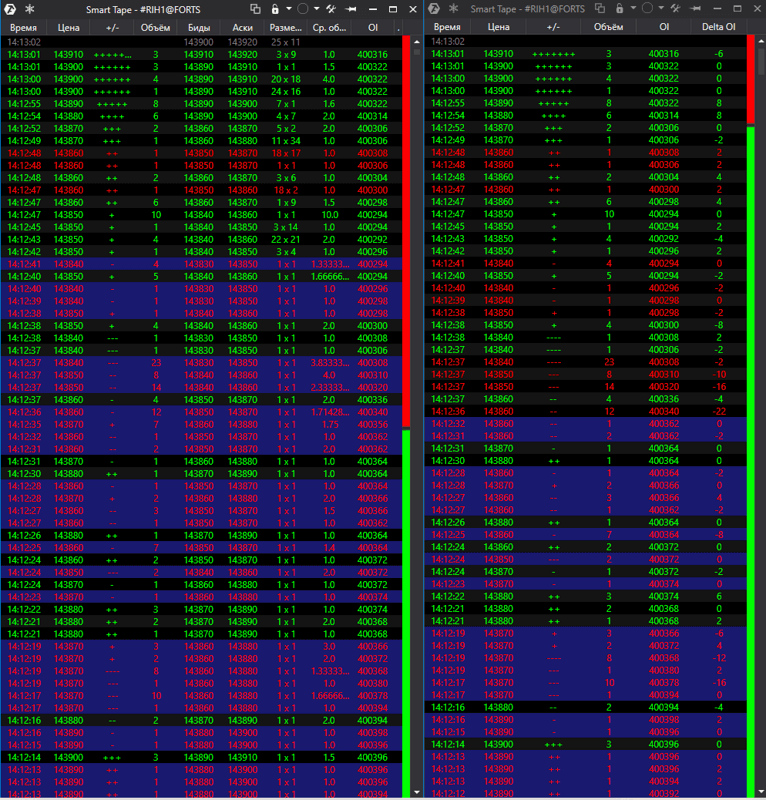The height and width of the screenshot is (800, 766).
Task: Click the green buy-volume bar in right window
Action: [x=751, y=462]
